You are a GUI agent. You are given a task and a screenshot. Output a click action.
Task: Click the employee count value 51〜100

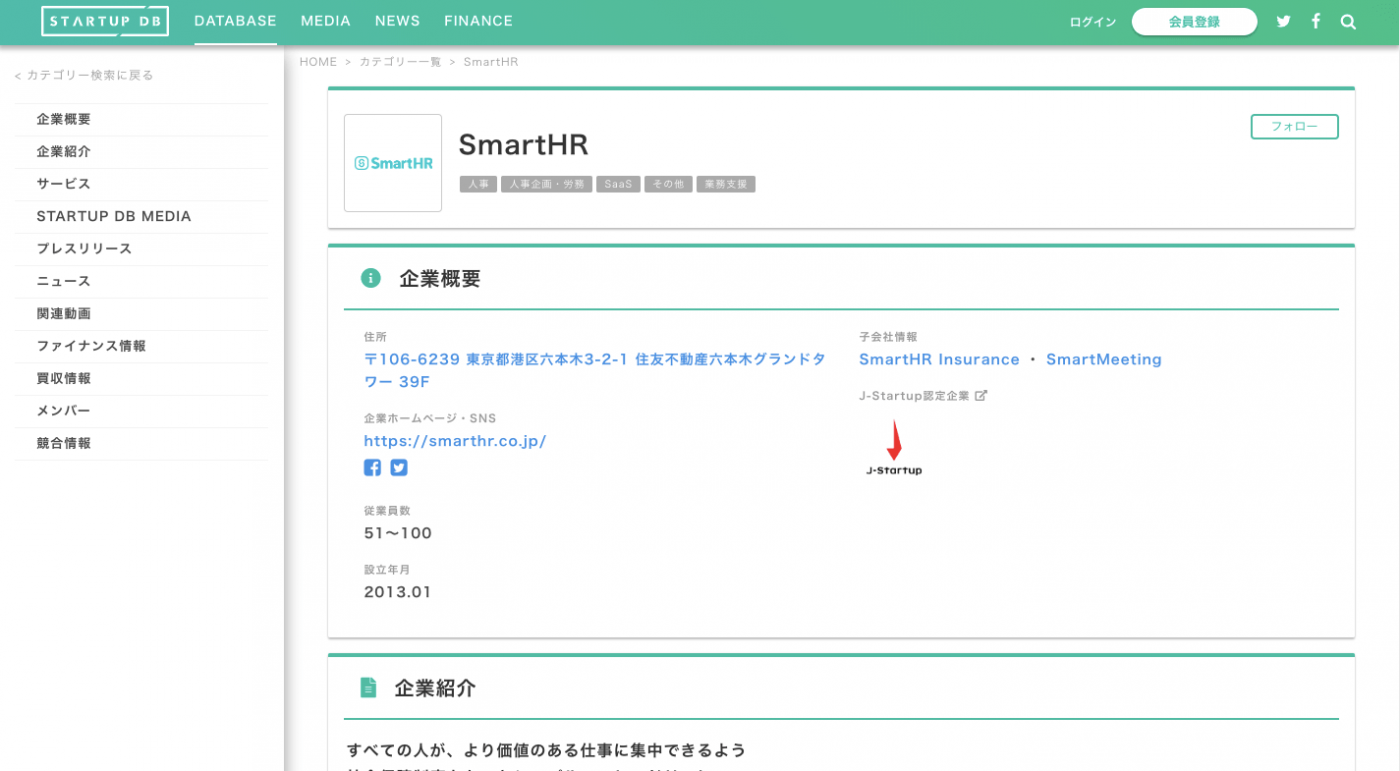tap(398, 533)
